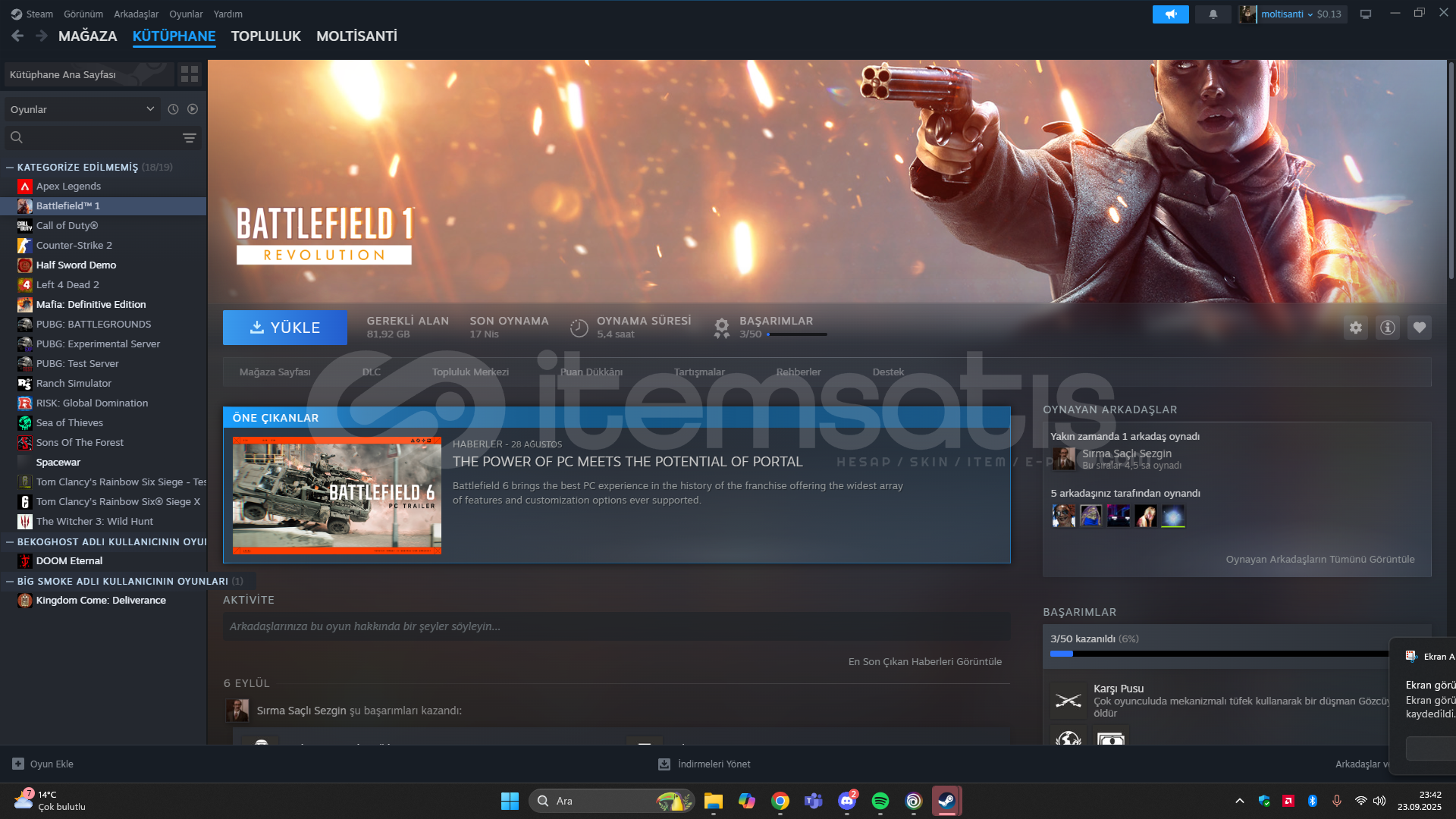Open the Oyunlar filter dropdown
Image resolution: width=1456 pixels, height=819 pixels.
pyautogui.click(x=82, y=109)
